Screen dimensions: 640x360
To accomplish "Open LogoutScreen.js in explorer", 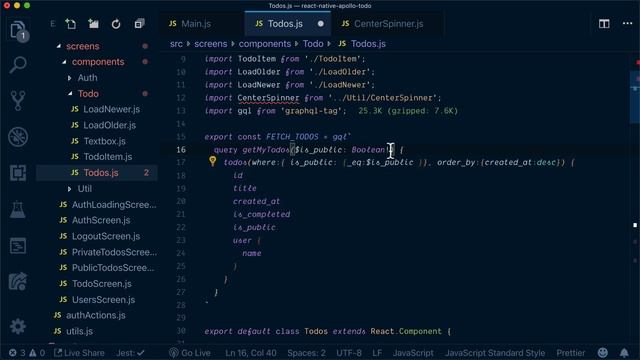I will click(106, 236).
